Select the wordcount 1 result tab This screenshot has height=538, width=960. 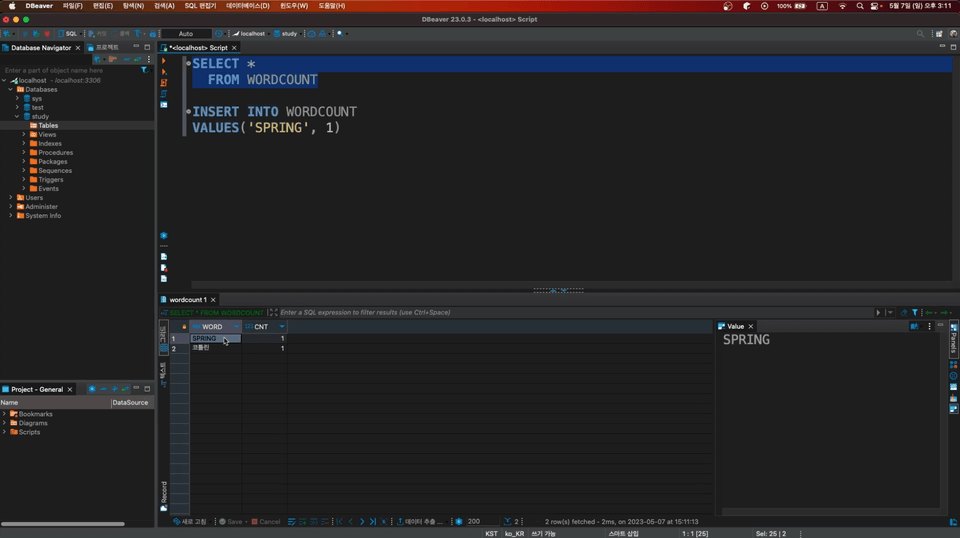tap(187, 300)
